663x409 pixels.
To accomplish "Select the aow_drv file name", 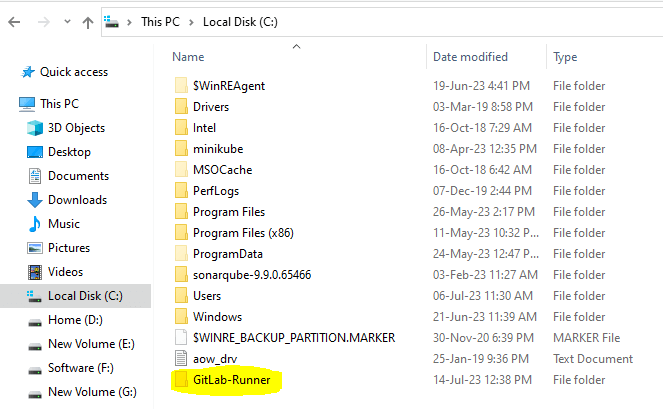I will pos(215,359).
